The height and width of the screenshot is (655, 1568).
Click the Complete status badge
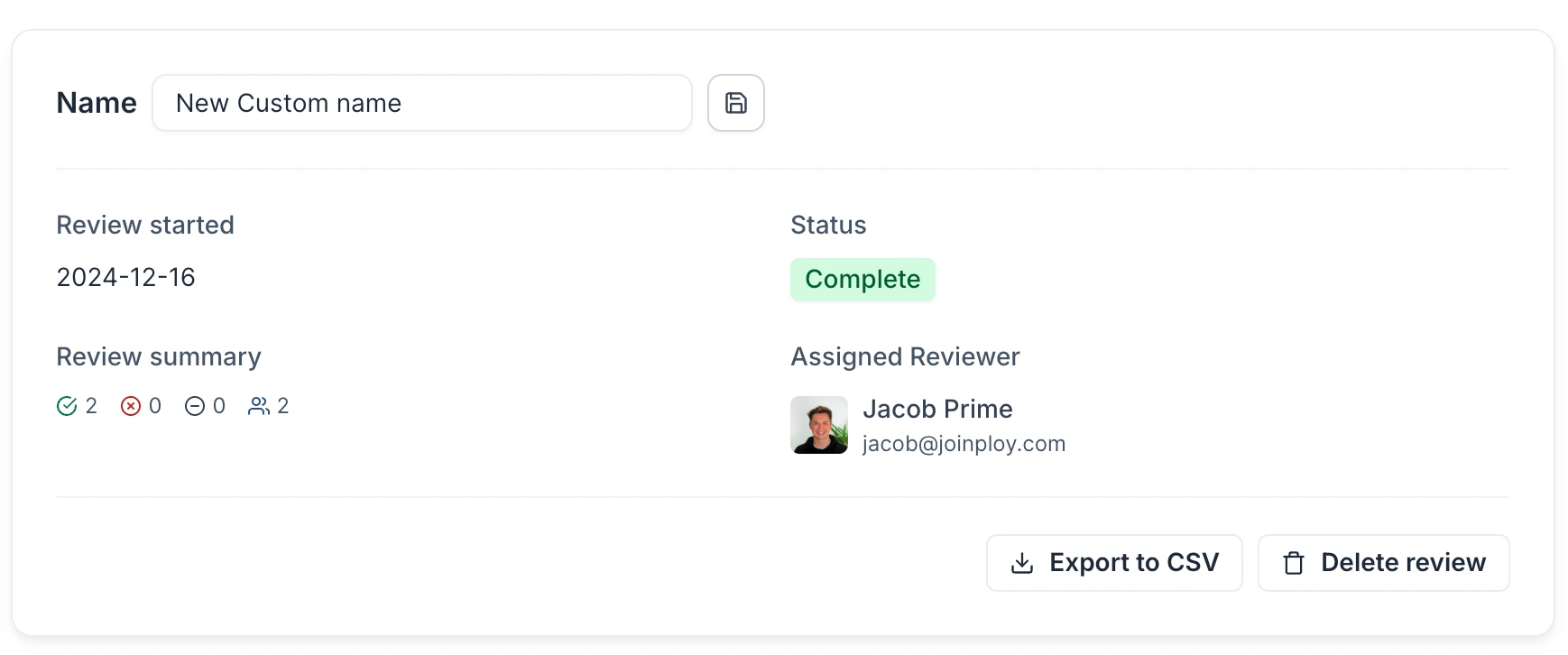click(x=862, y=280)
